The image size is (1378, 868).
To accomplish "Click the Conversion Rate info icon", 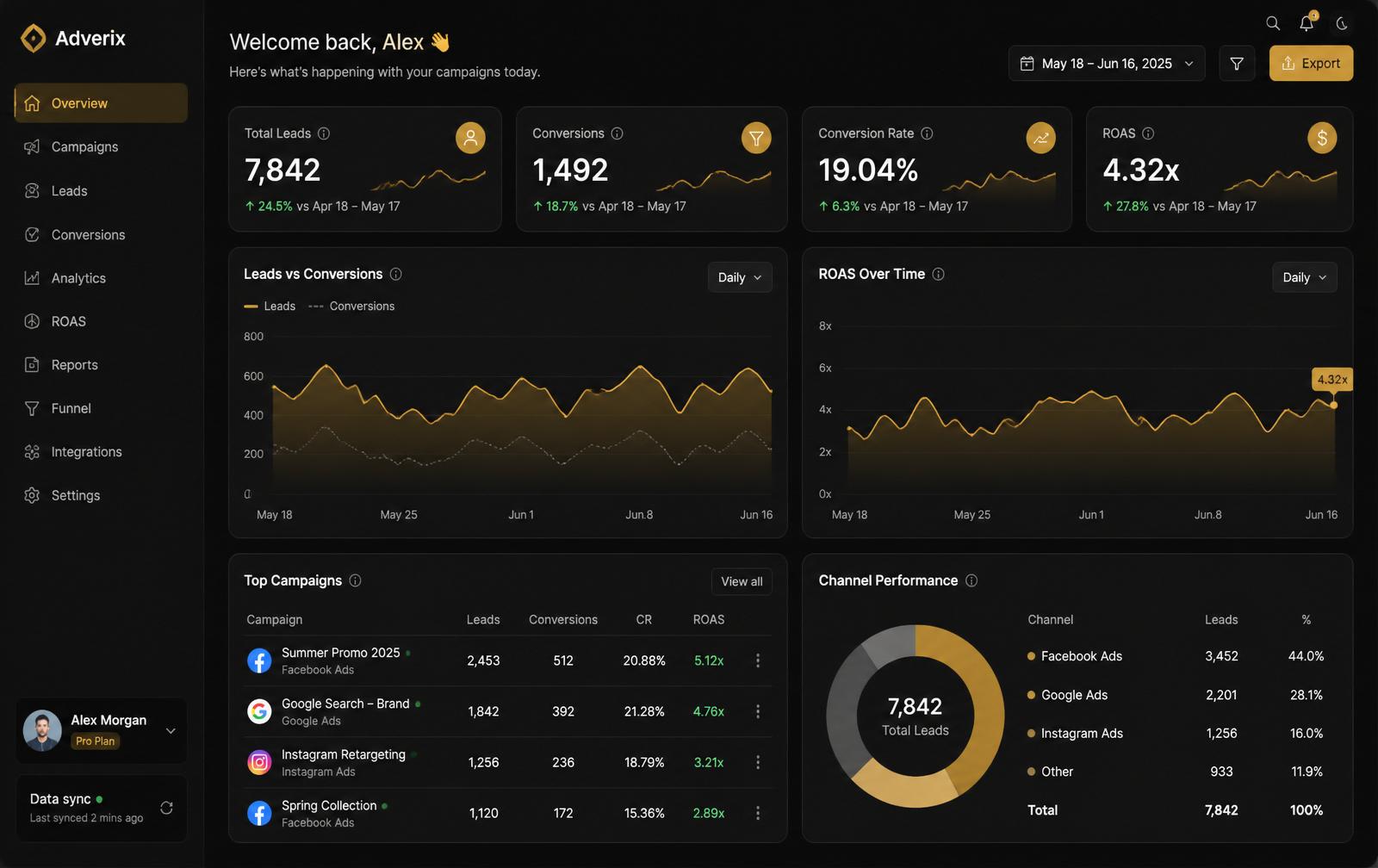I will (x=927, y=133).
